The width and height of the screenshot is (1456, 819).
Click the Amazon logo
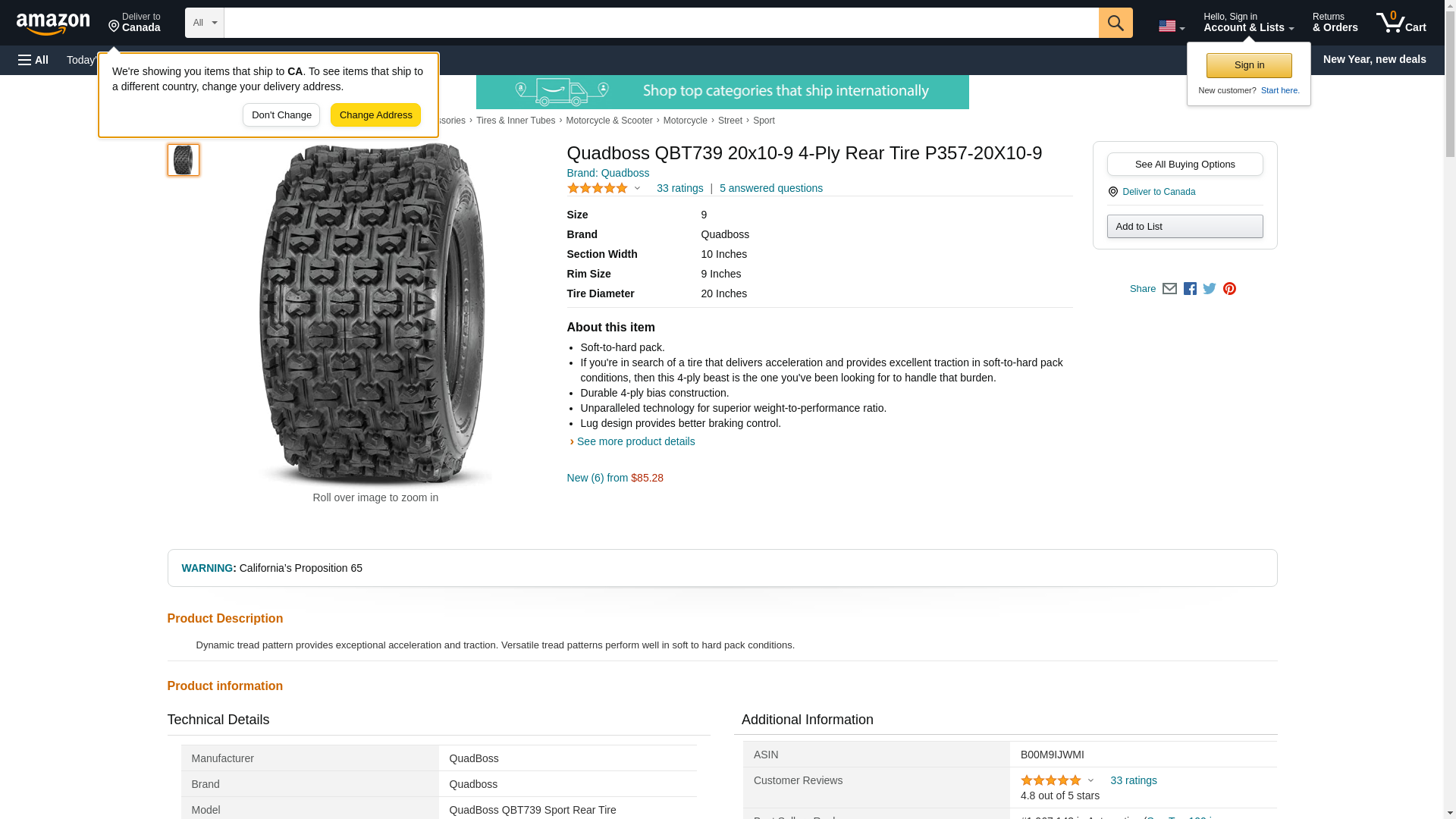[x=53, y=24]
